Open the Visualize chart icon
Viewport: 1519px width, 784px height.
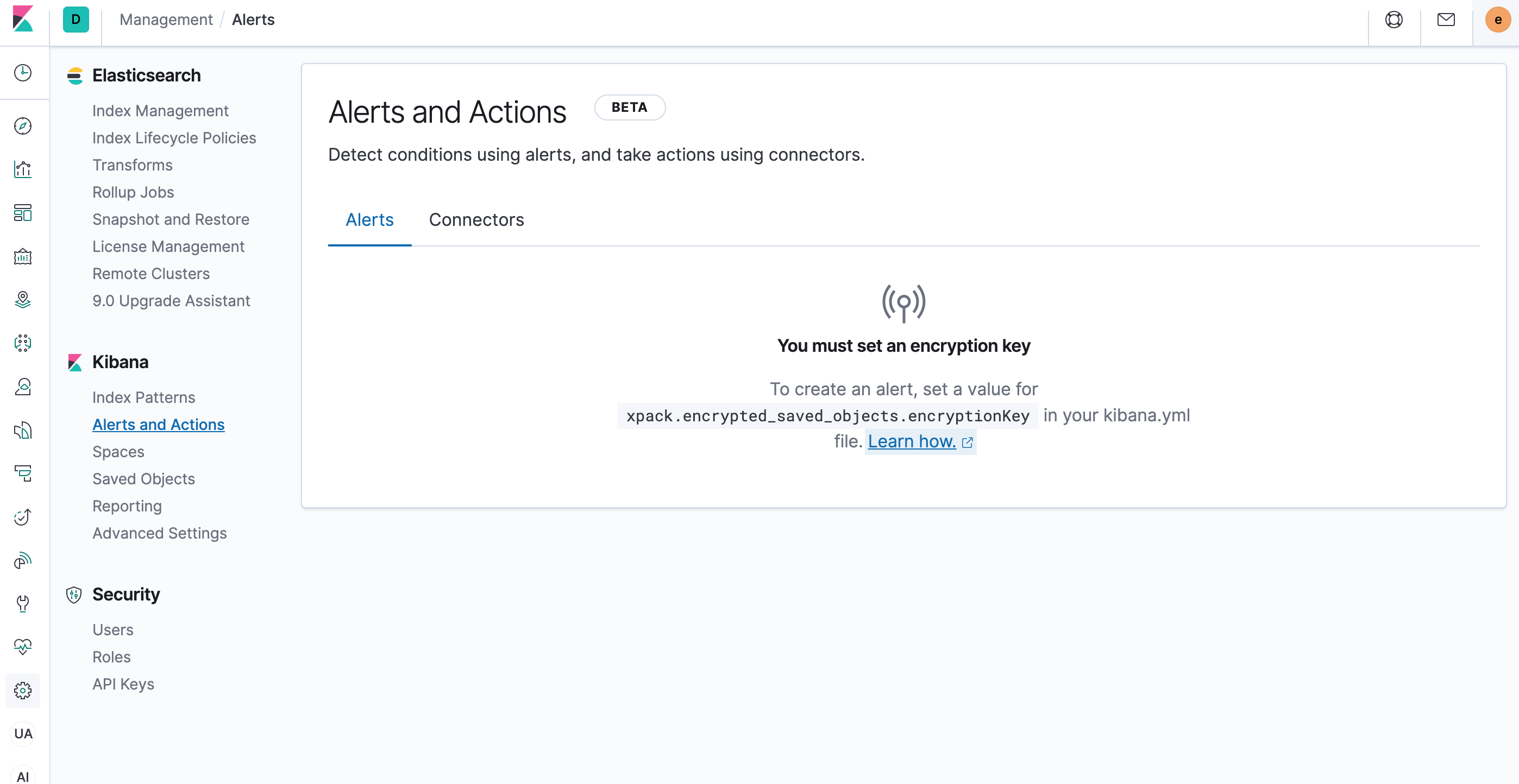(22, 169)
